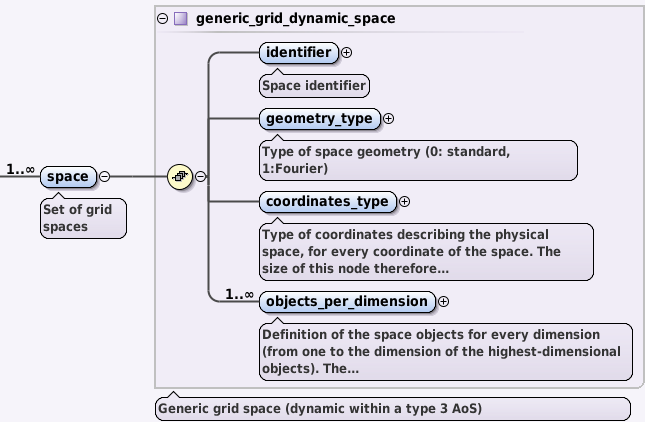Click the 'Type of space geometry' annotation

[417, 160]
